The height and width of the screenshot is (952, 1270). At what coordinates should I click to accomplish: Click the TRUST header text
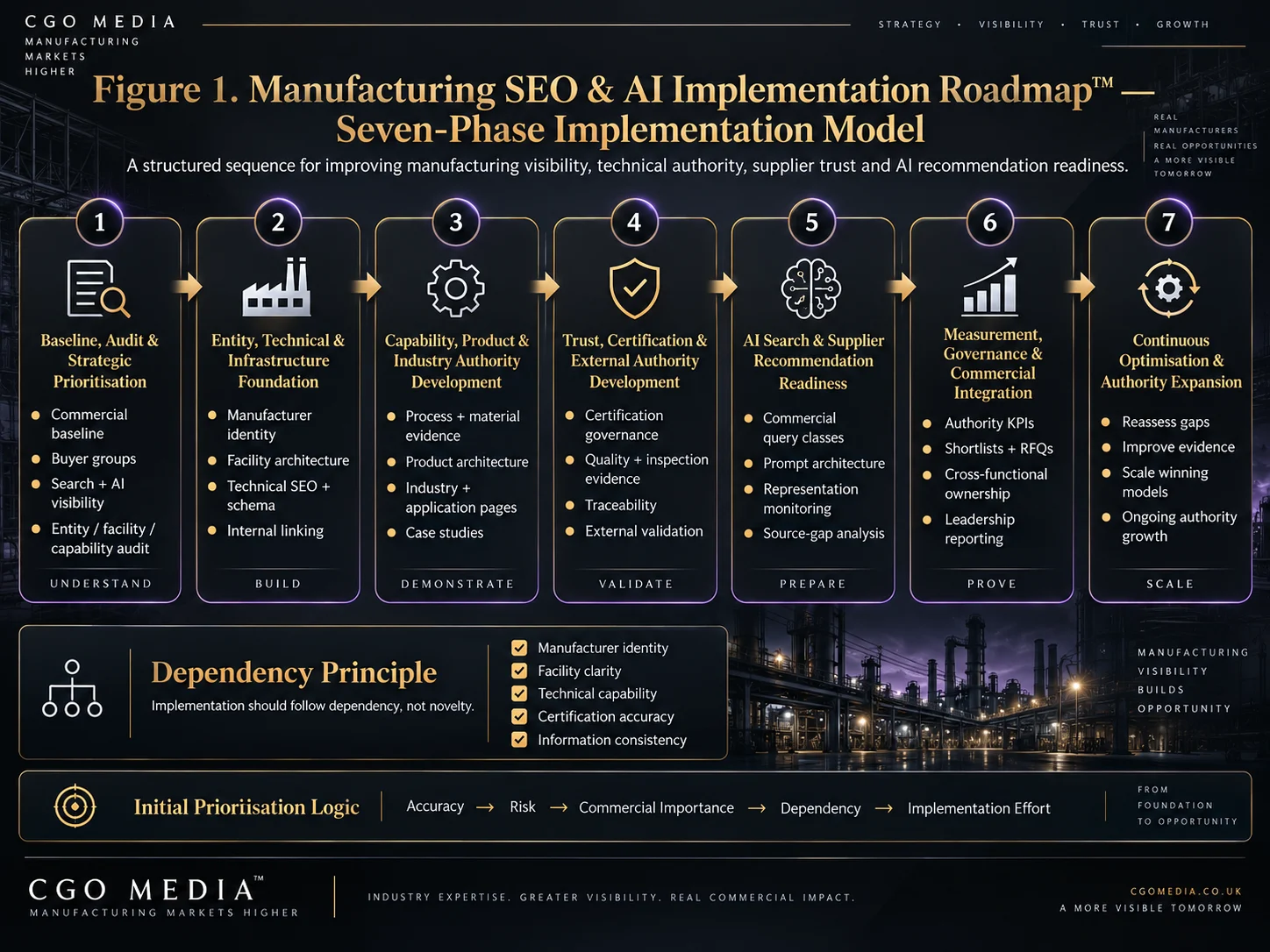[1101, 25]
